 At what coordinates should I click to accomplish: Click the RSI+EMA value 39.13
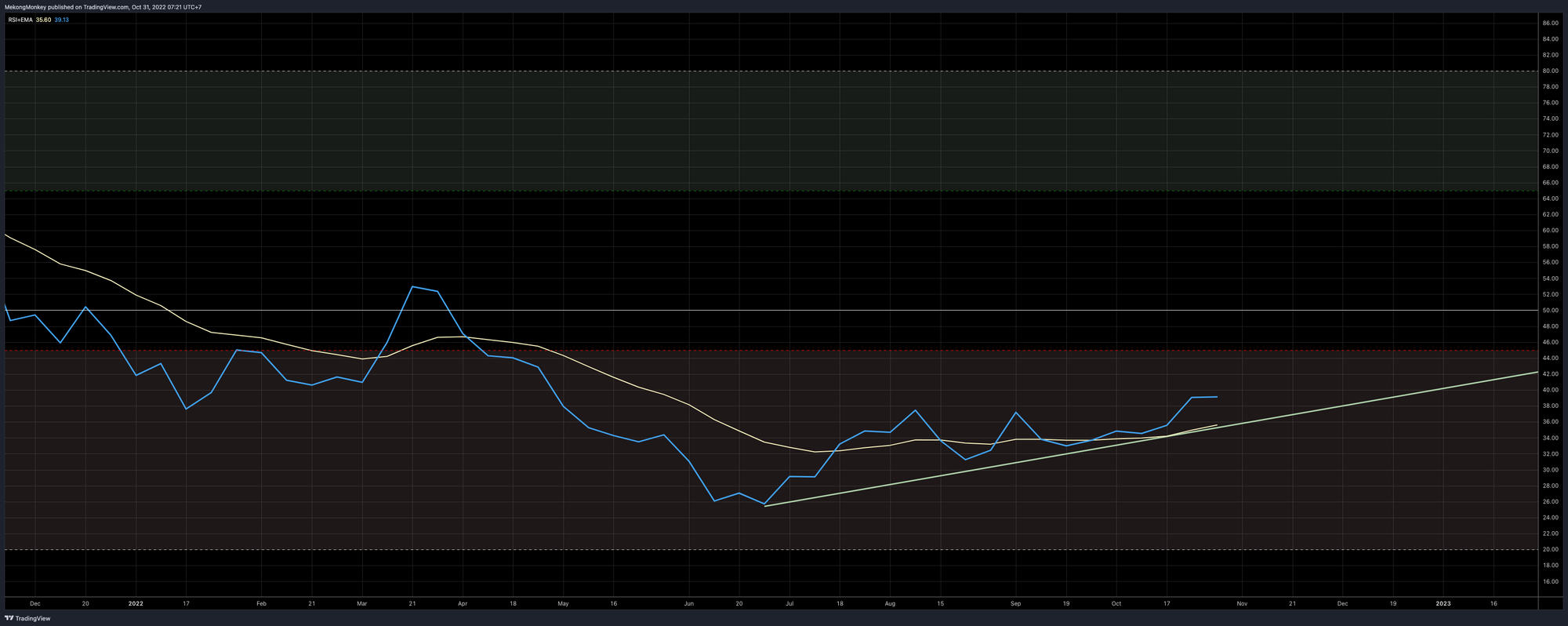(x=61, y=20)
